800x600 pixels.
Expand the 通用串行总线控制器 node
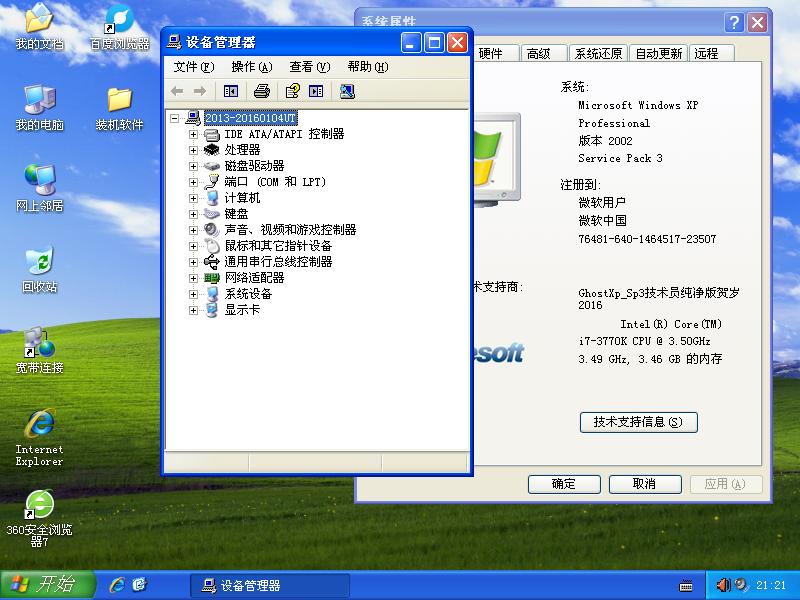(x=193, y=262)
